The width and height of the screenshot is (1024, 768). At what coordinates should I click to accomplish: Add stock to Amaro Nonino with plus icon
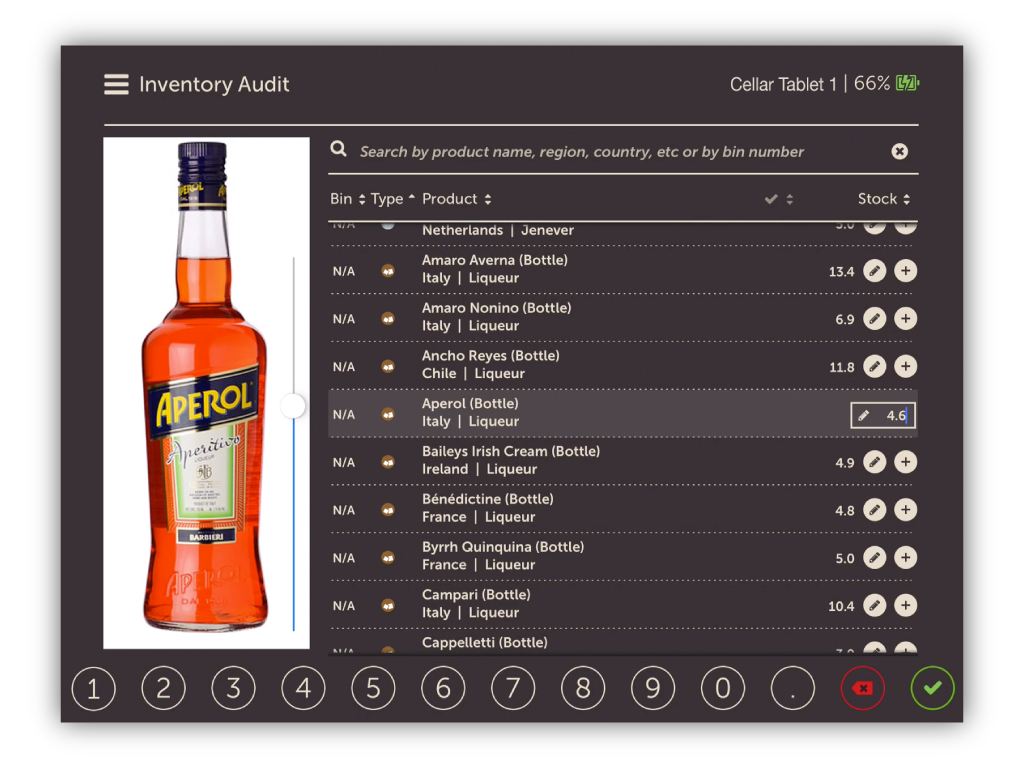[905, 319]
